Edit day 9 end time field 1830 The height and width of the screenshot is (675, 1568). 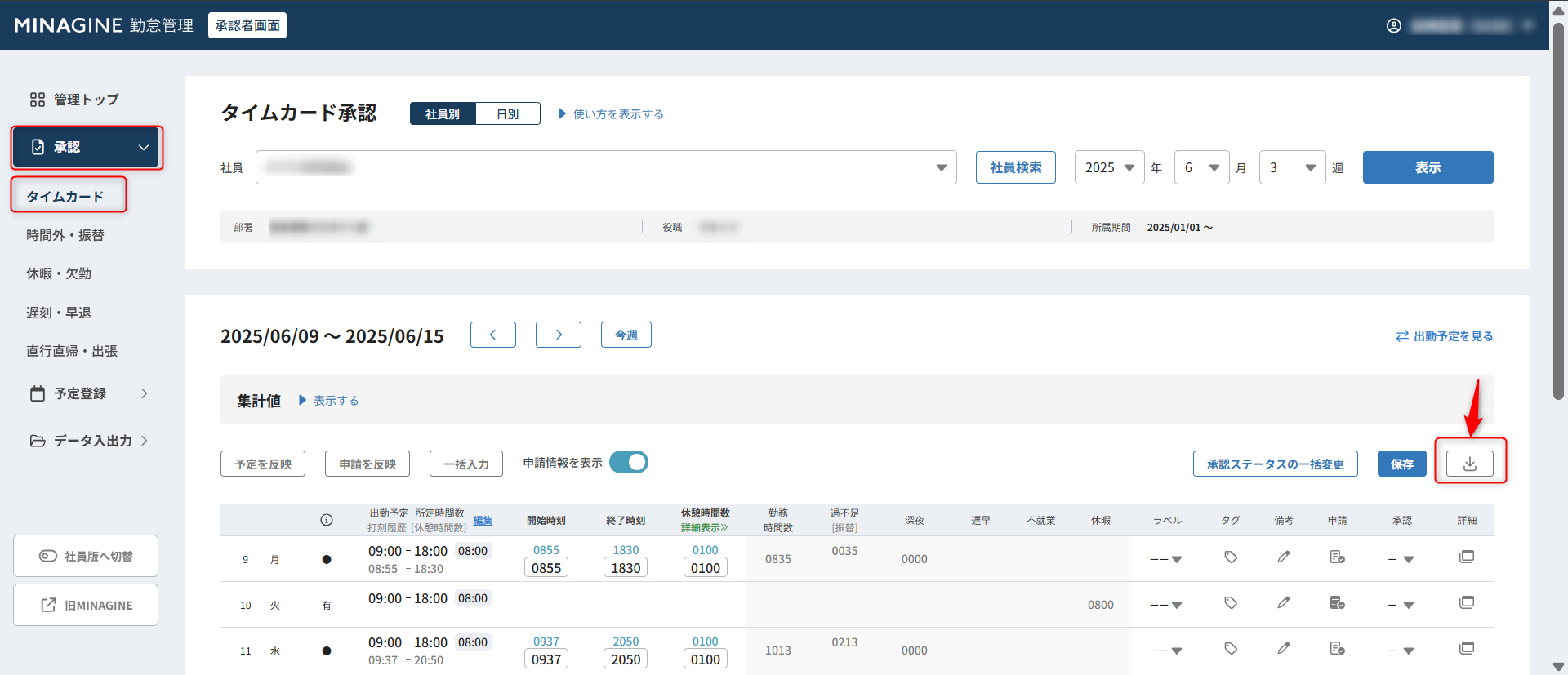[x=626, y=568]
